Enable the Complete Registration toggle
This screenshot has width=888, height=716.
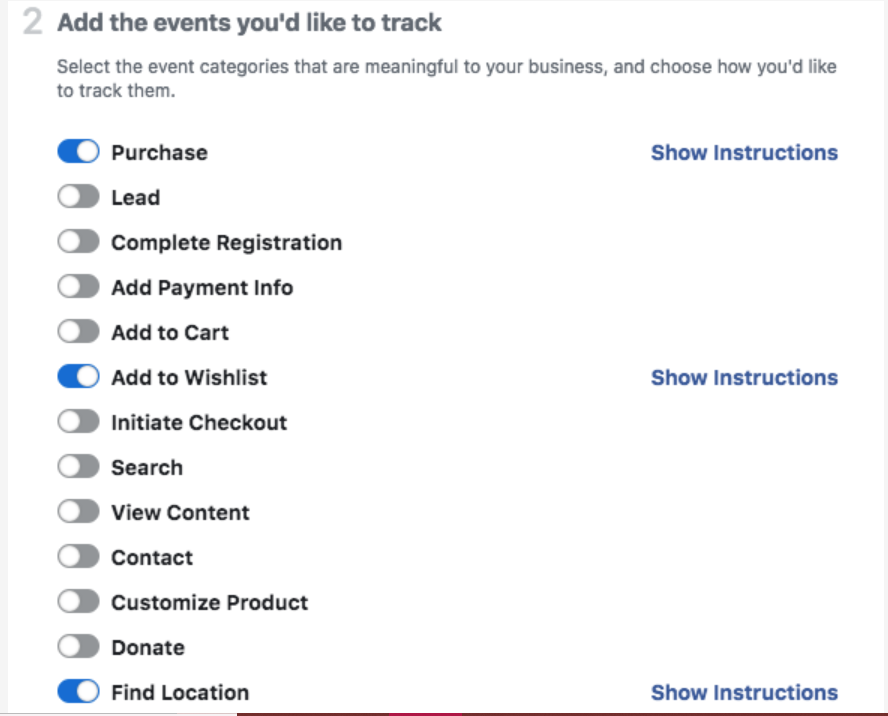coord(78,242)
